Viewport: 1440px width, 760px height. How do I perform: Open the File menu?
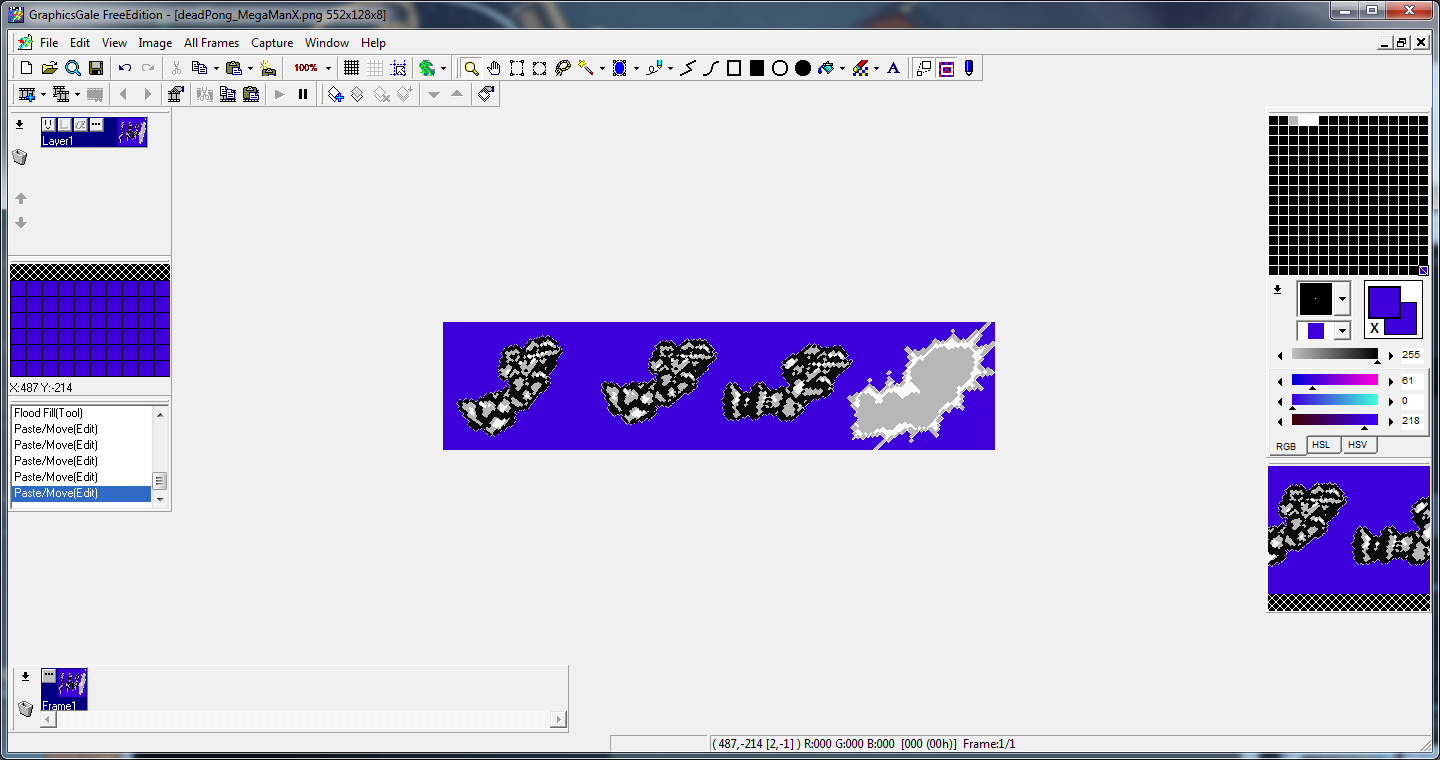point(49,43)
